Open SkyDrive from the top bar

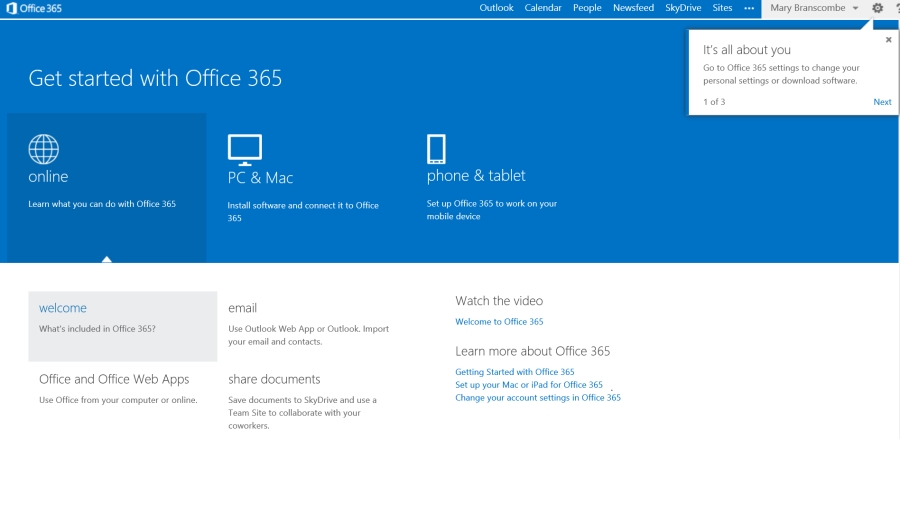pos(683,8)
